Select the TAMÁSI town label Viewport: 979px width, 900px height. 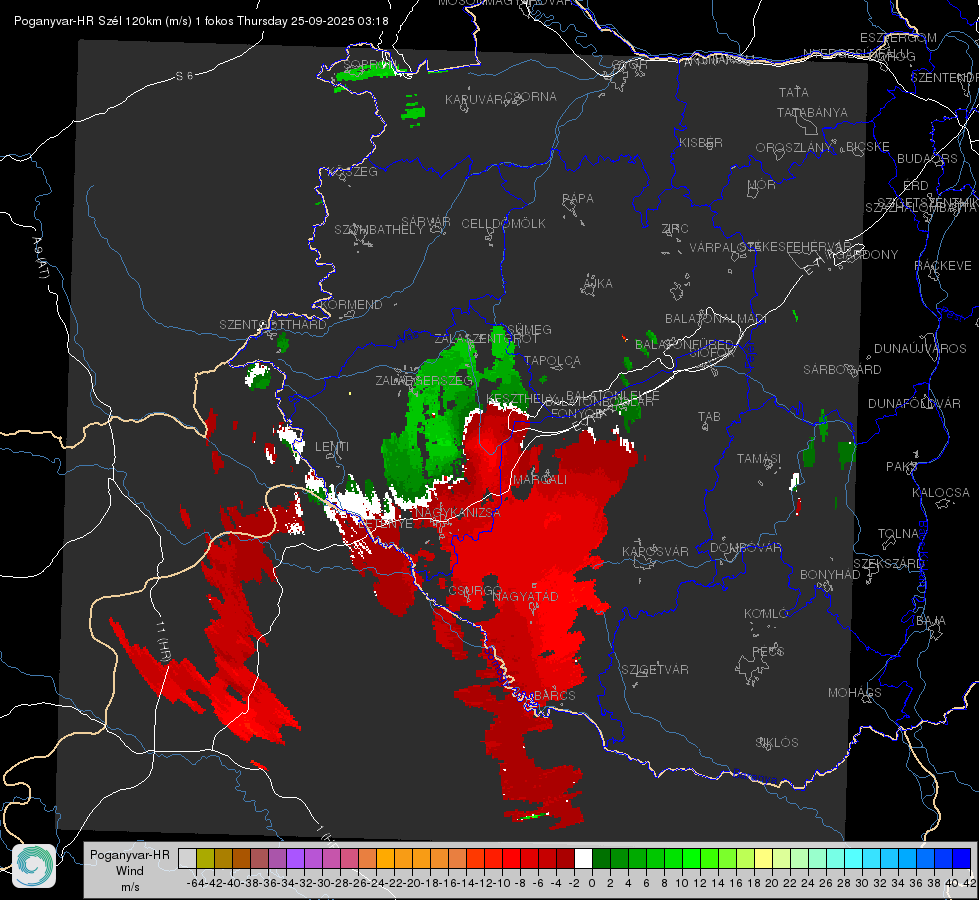tap(759, 458)
